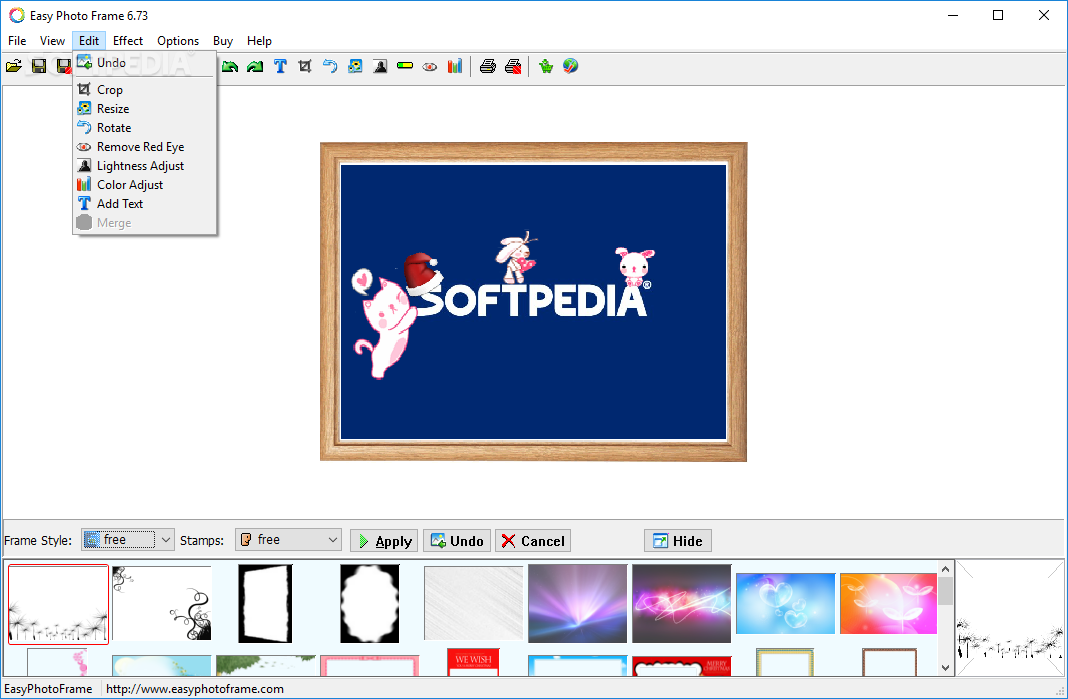Image resolution: width=1068 pixels, height=699 pixels.
Task: Click the Save floppy disk toolbar icon
Action: (39, 66)
